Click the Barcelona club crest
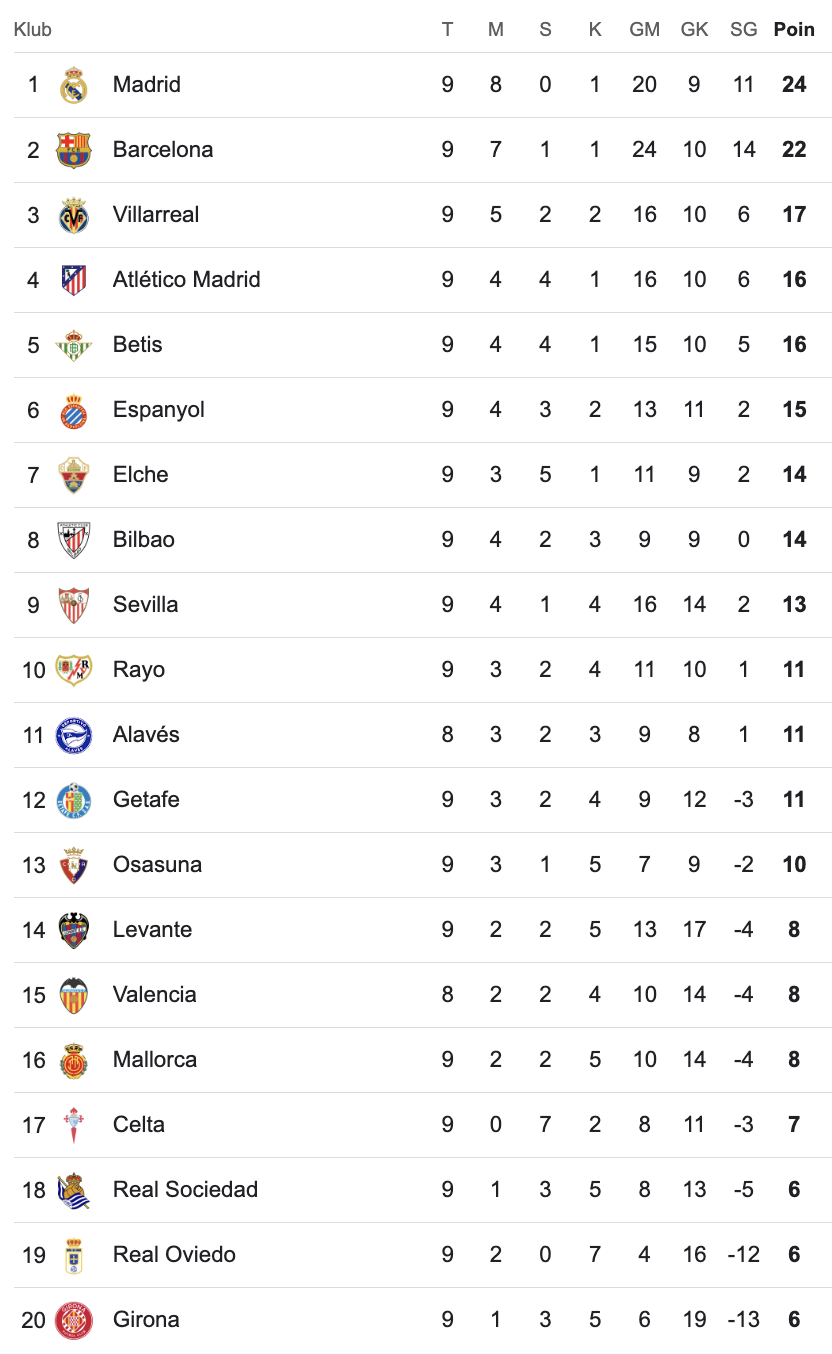Image resolution: width=832 pixels, height=1354 pixels. click(74, 150)
